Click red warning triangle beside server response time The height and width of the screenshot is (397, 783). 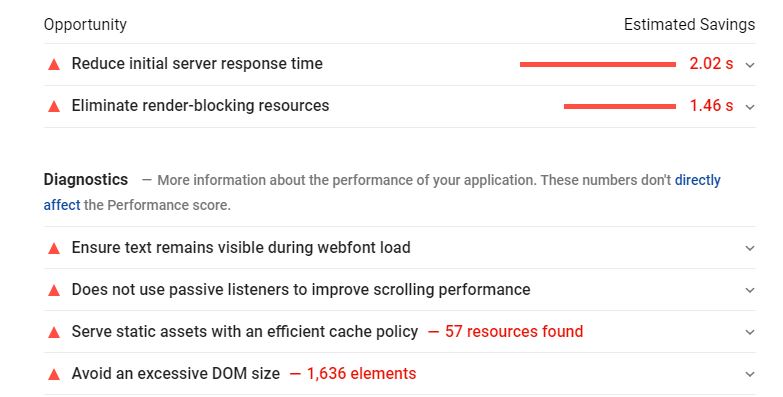point(54,64)
